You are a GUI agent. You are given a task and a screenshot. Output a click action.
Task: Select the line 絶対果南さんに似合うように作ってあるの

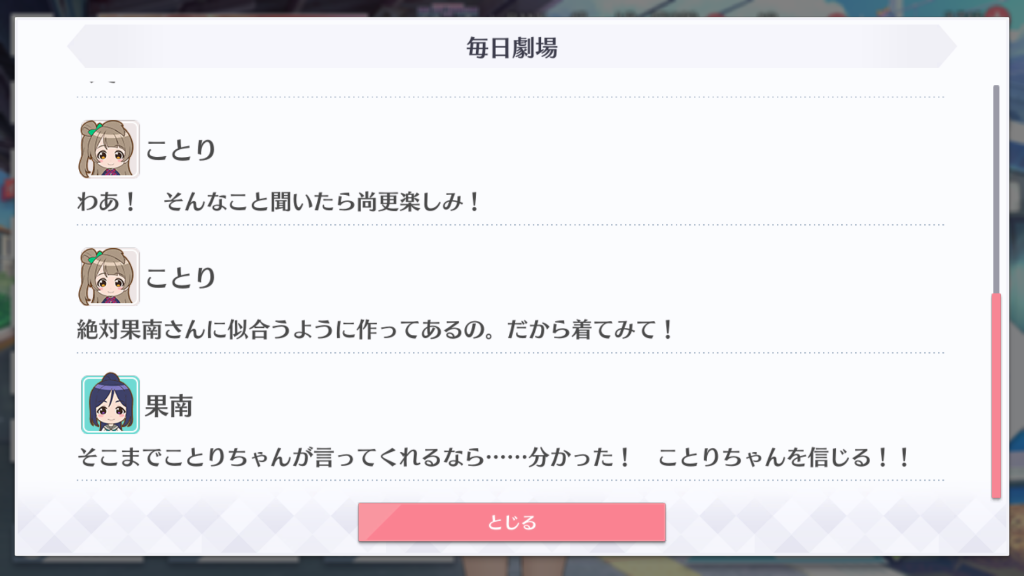[376, 329]
